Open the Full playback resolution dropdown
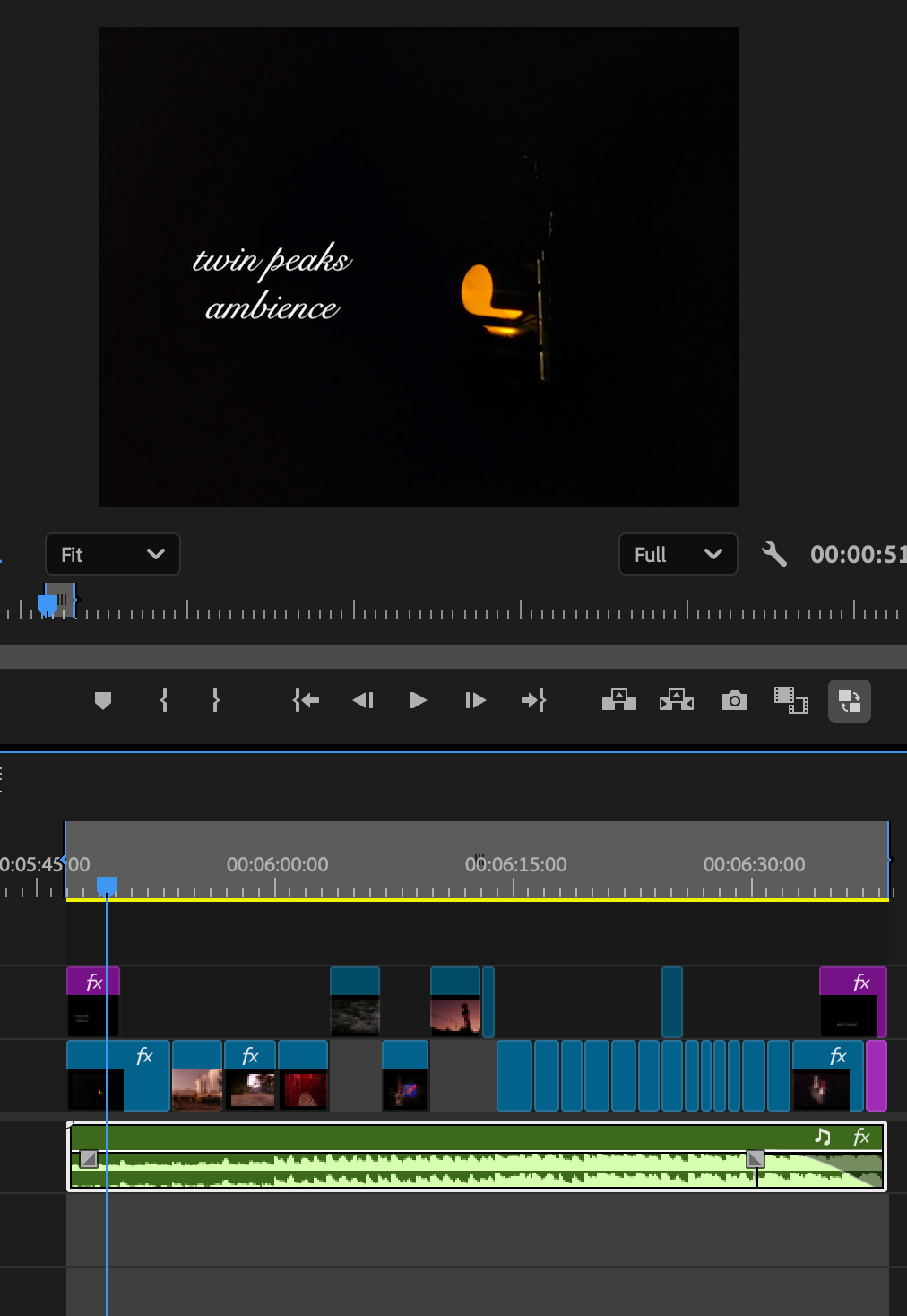Screen dimensions: 907x1316 tap(678, 554)
